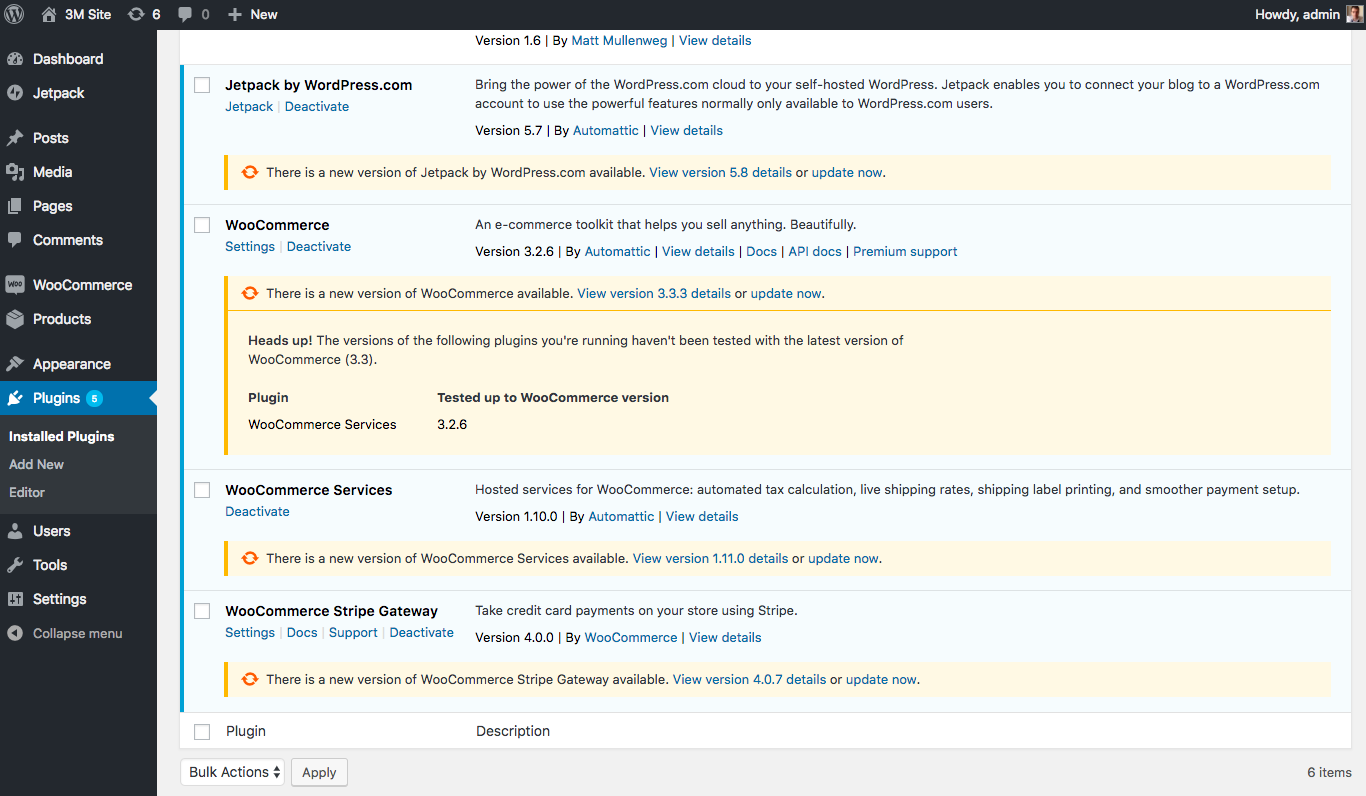Open the Howdy, admin account menu

coord(1296,14)
